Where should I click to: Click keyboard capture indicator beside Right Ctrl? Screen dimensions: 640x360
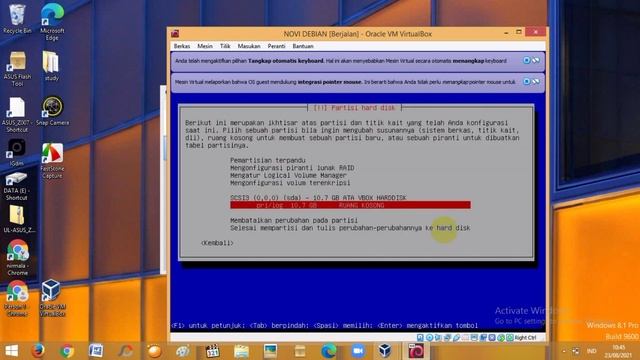coord(510,338)
